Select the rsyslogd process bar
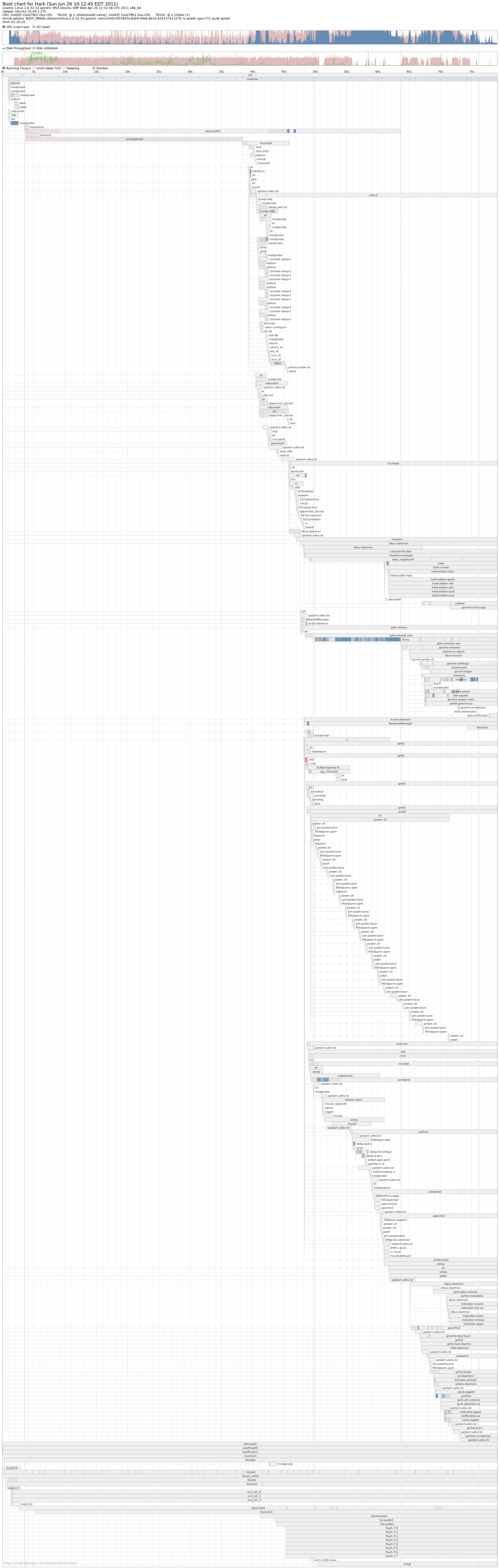 tap(393, 463)
